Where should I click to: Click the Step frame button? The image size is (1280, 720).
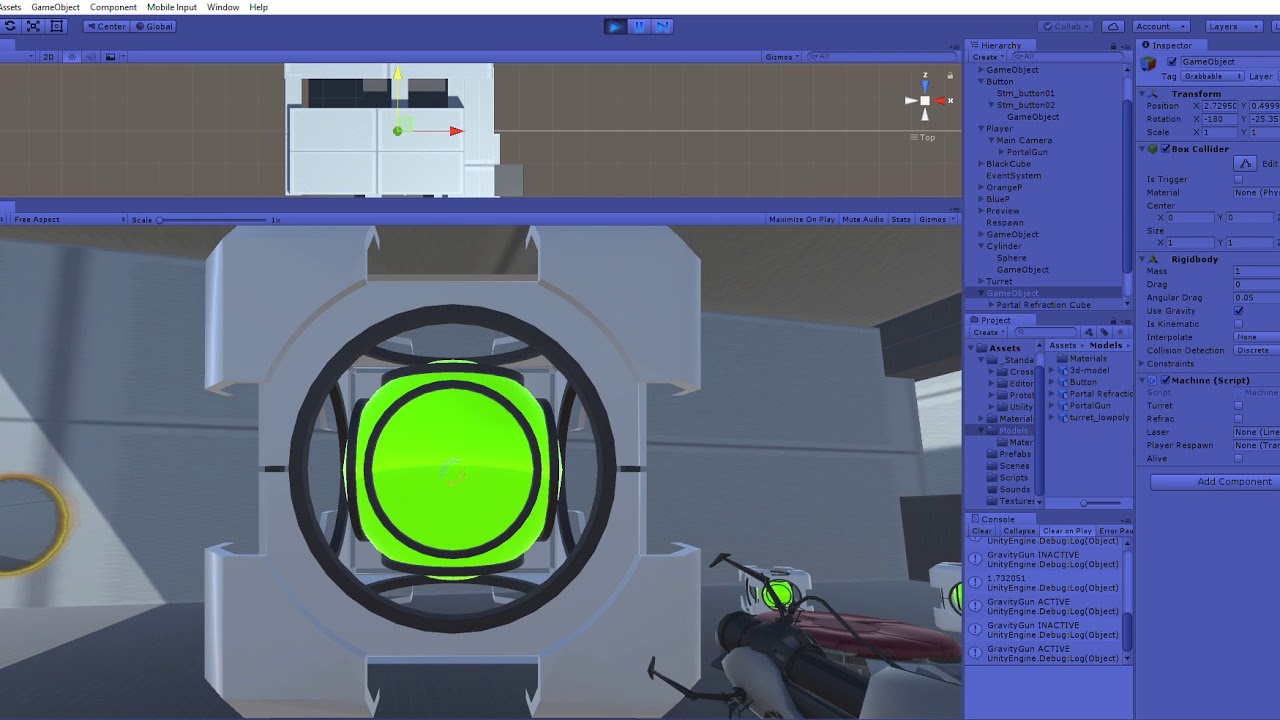pos(662,26)
